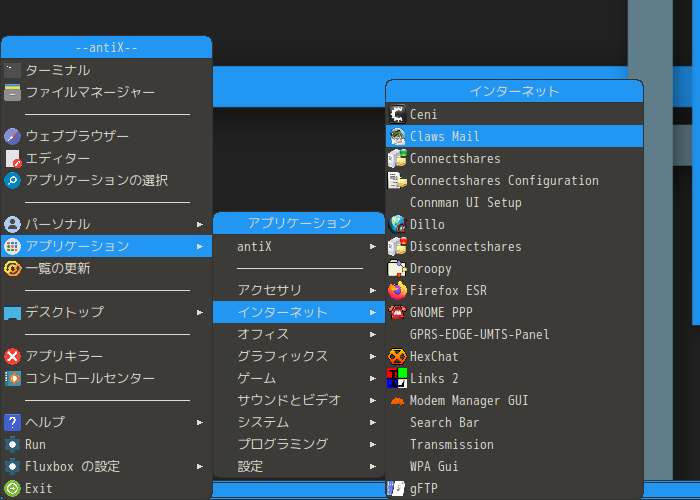The height and width of the screenshot is (500, 700).
Task: Expand the ゲーム submenu arrow
Action: tap(373, 379)
